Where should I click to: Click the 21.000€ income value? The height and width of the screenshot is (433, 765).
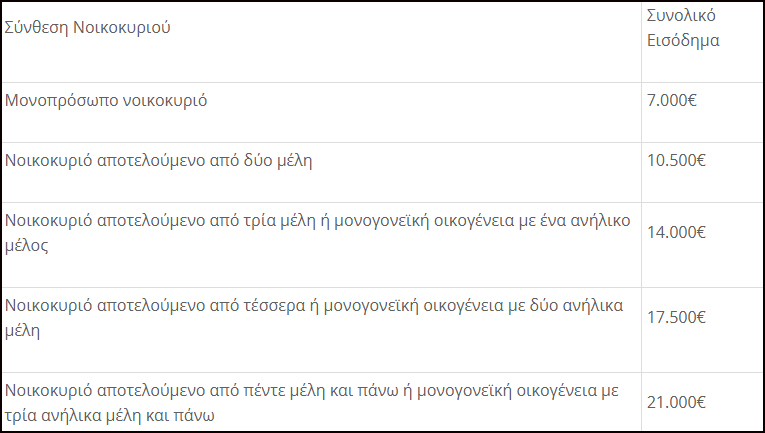click(676, 402)
